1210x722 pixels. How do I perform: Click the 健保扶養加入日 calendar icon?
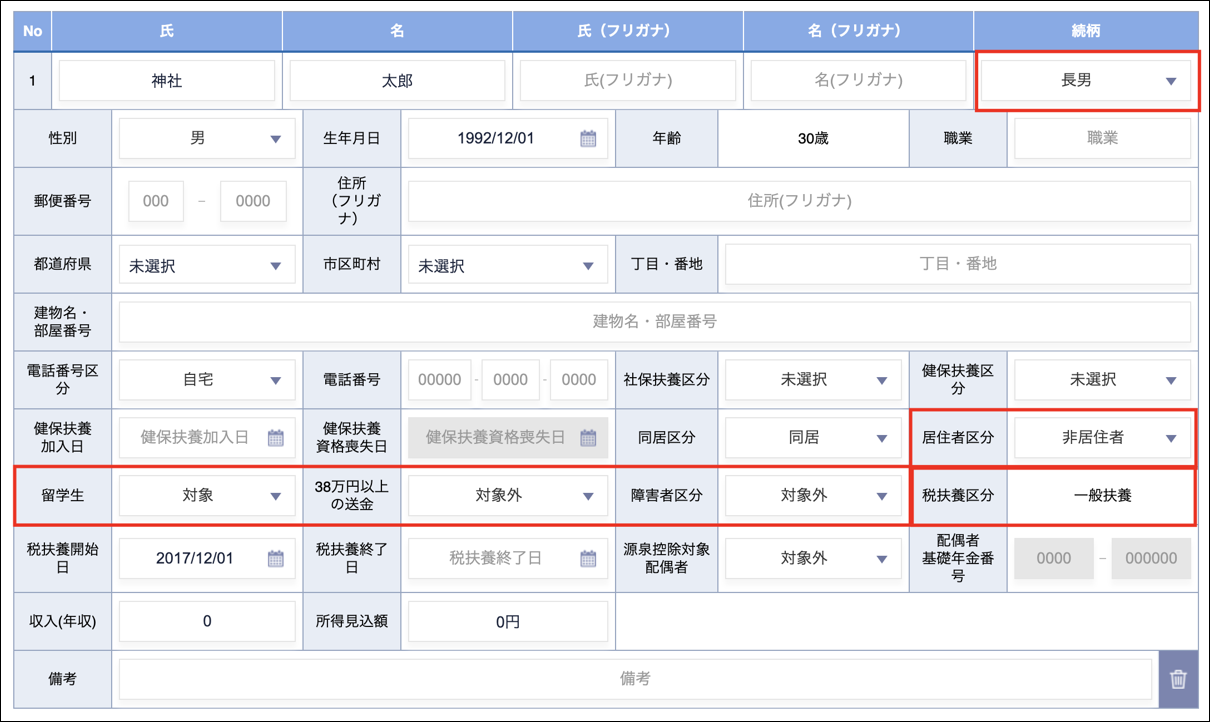tap(276, 438)
